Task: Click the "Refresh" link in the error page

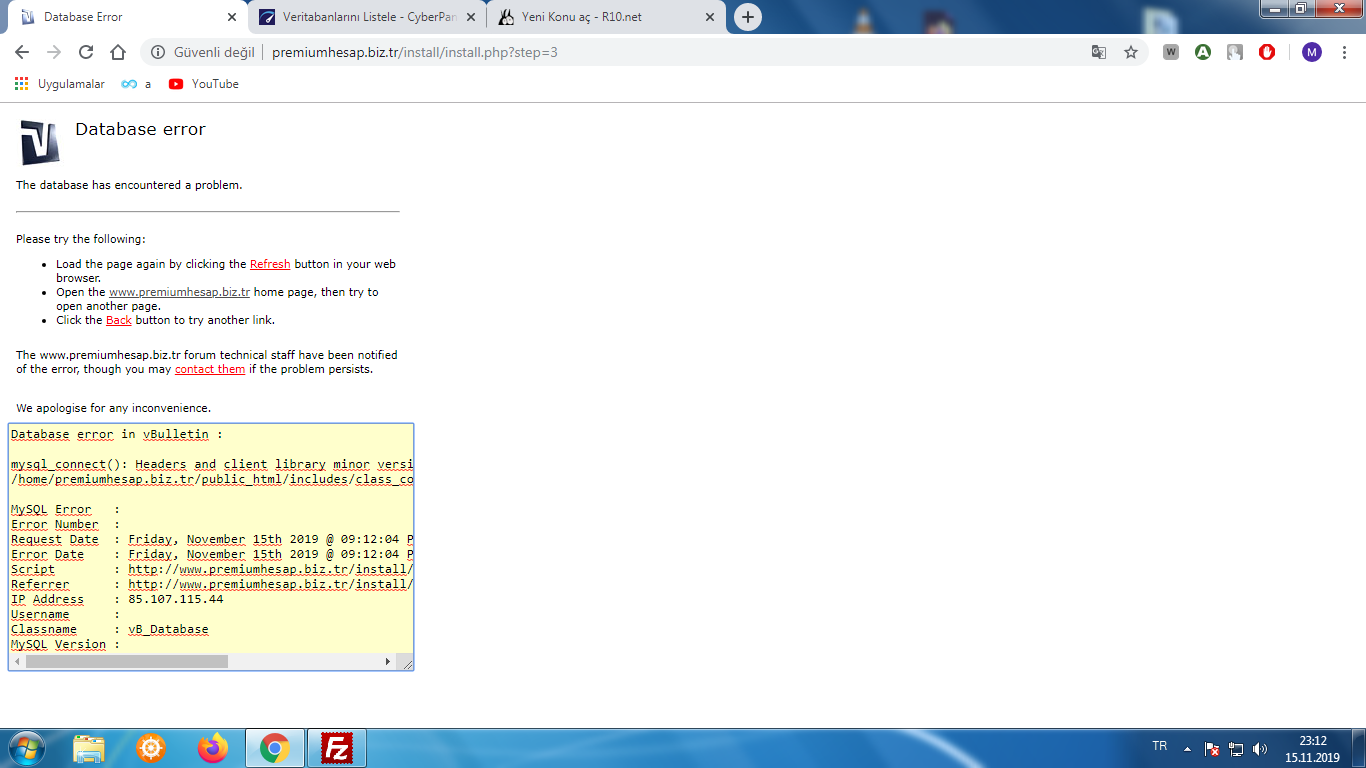Action: [x=270, y=264]
